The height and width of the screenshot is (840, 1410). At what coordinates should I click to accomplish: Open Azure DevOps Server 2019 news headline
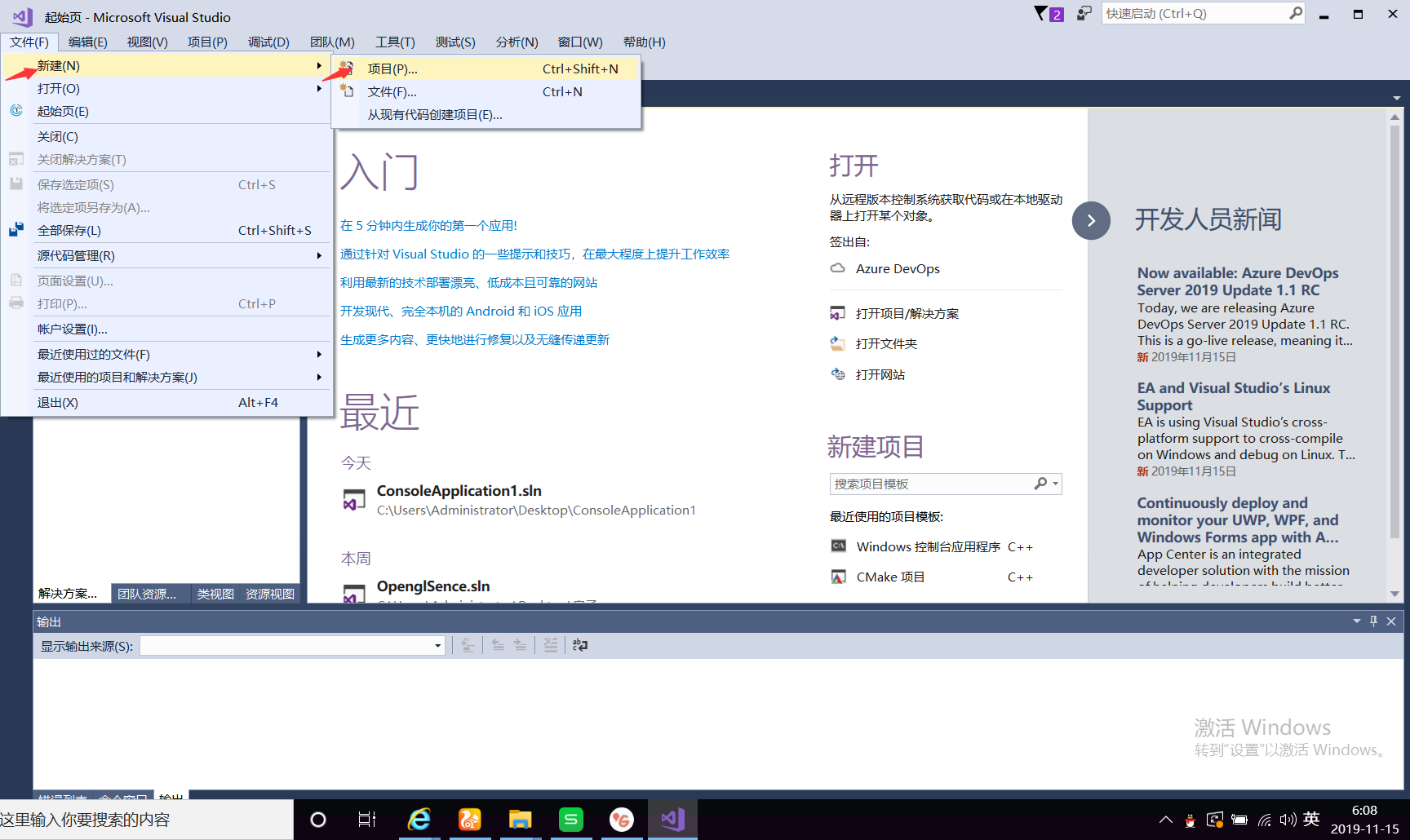(x=1238, y=281)
